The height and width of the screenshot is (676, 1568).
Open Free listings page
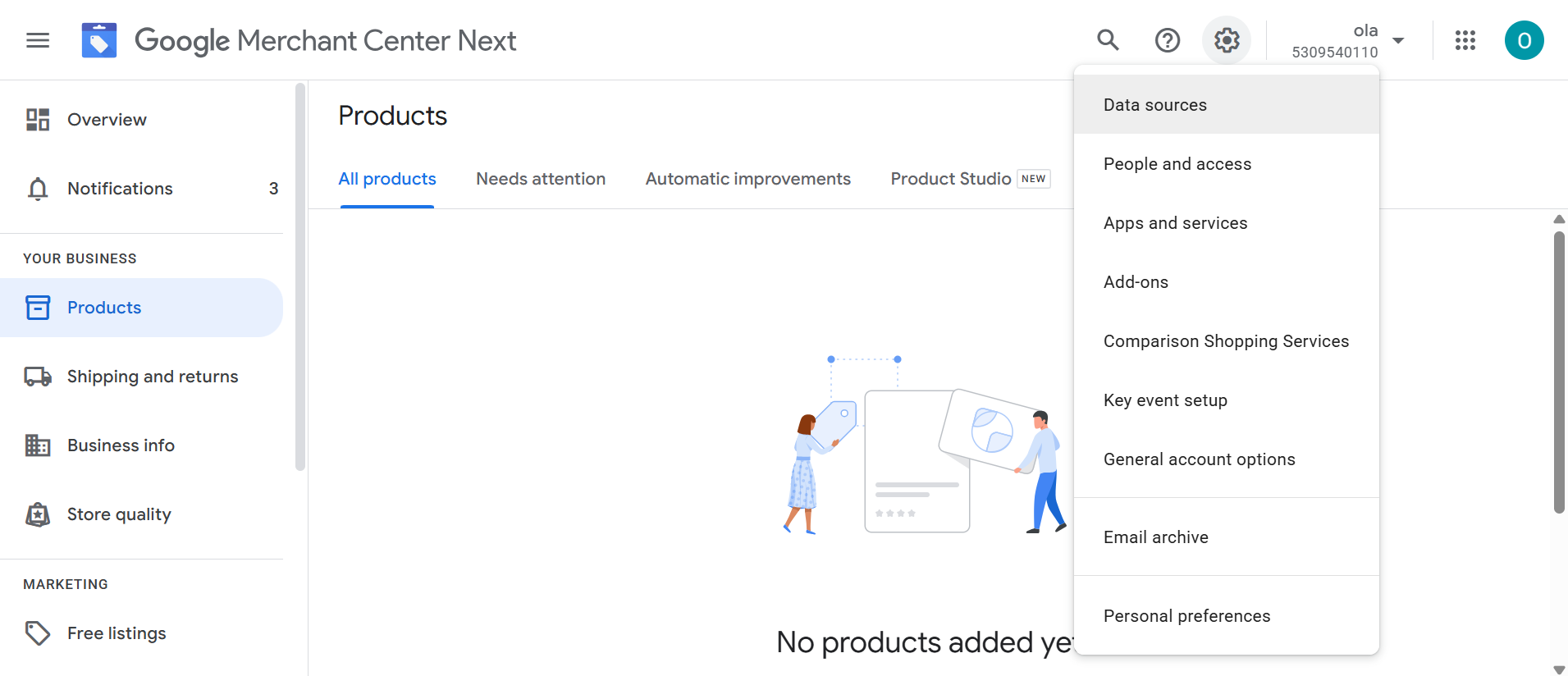click(x=141, y=633)
